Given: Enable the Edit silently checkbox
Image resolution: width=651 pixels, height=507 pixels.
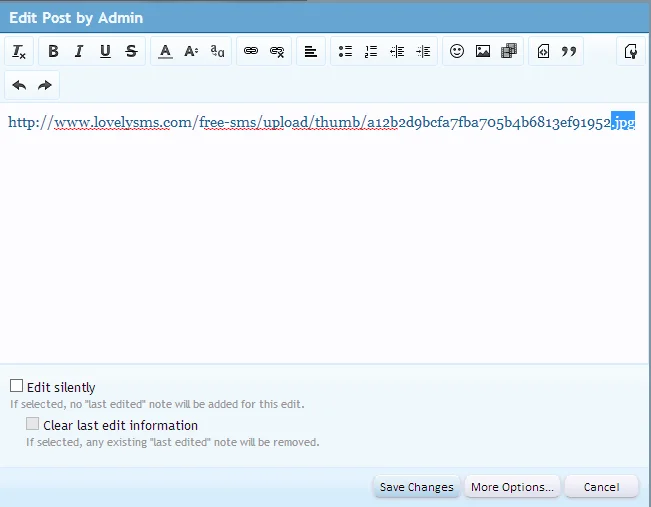Looking at the screenshot, I should [x=17, y=386].
